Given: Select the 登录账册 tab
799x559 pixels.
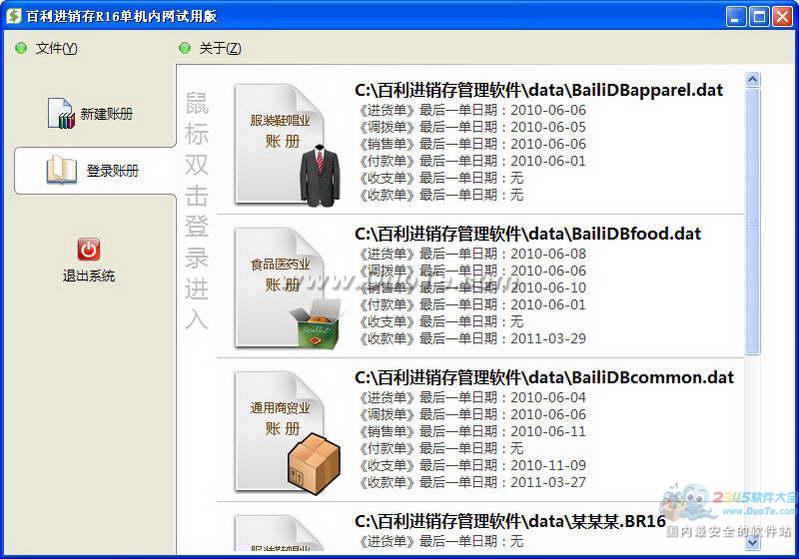Looking at the screenshot, I should 95,171.
